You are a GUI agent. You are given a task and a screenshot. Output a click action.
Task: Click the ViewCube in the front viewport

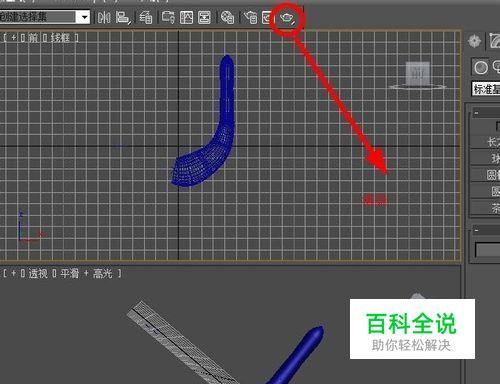click(417, 75)
